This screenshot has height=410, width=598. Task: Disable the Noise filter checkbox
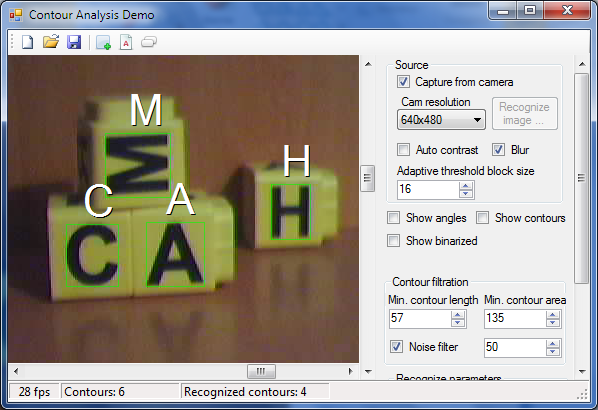click(397, 347)
